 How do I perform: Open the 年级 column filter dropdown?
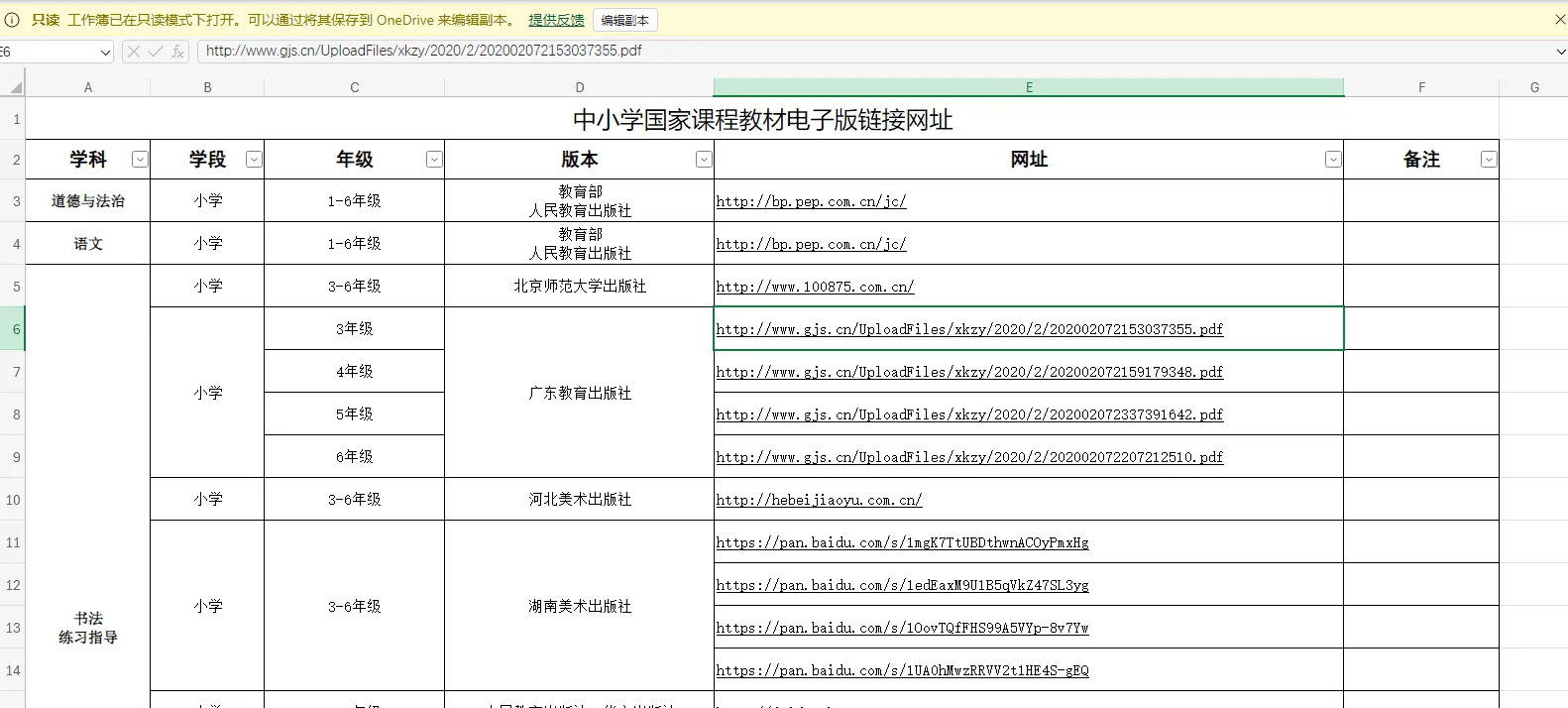coord(434,160)
